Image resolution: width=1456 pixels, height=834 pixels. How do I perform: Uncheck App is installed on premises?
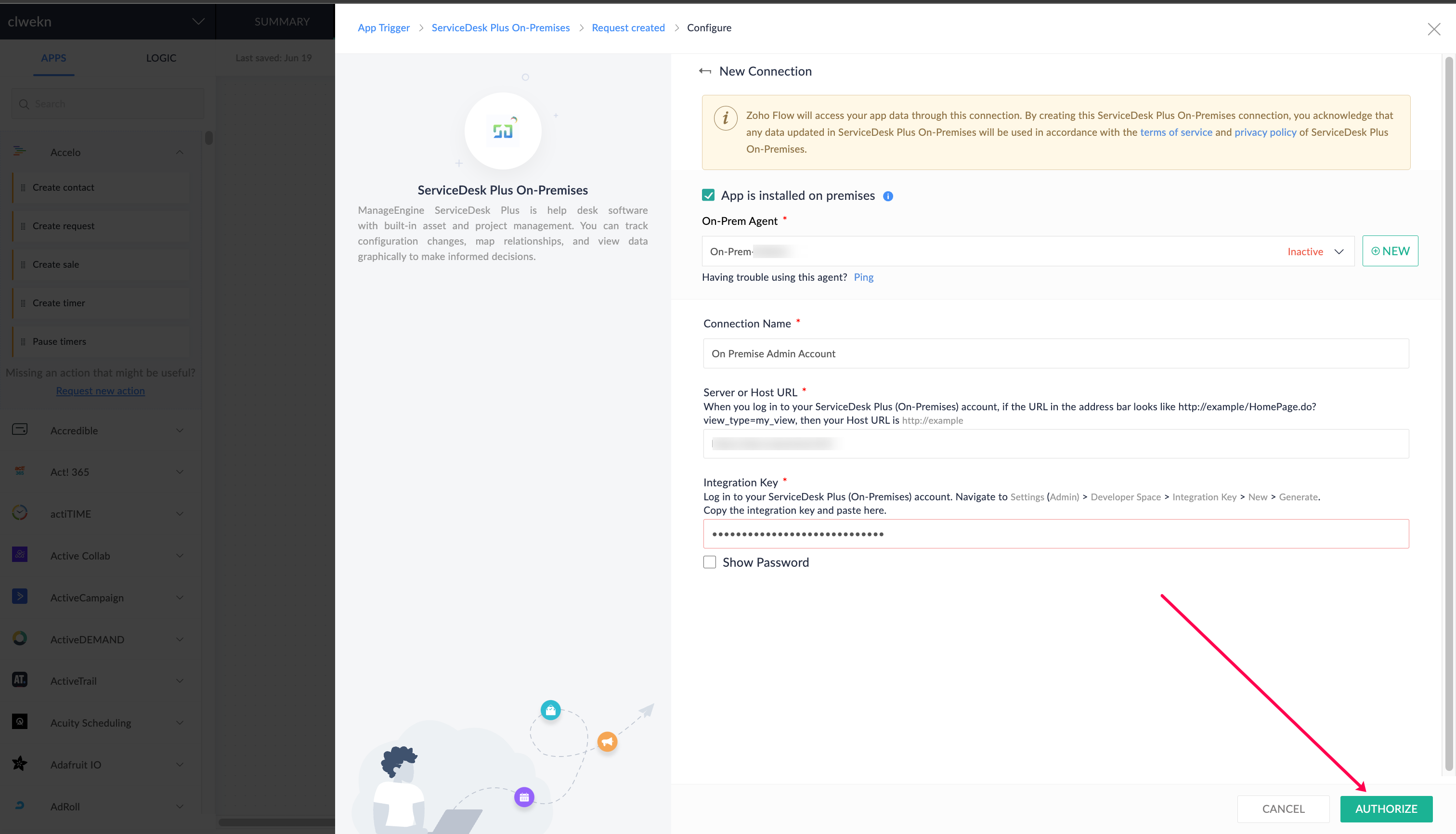709,195
